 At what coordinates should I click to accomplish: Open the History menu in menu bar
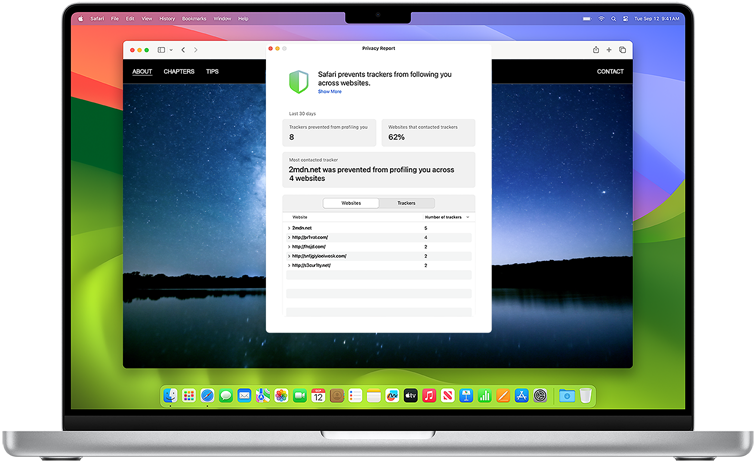pos(167,18)
